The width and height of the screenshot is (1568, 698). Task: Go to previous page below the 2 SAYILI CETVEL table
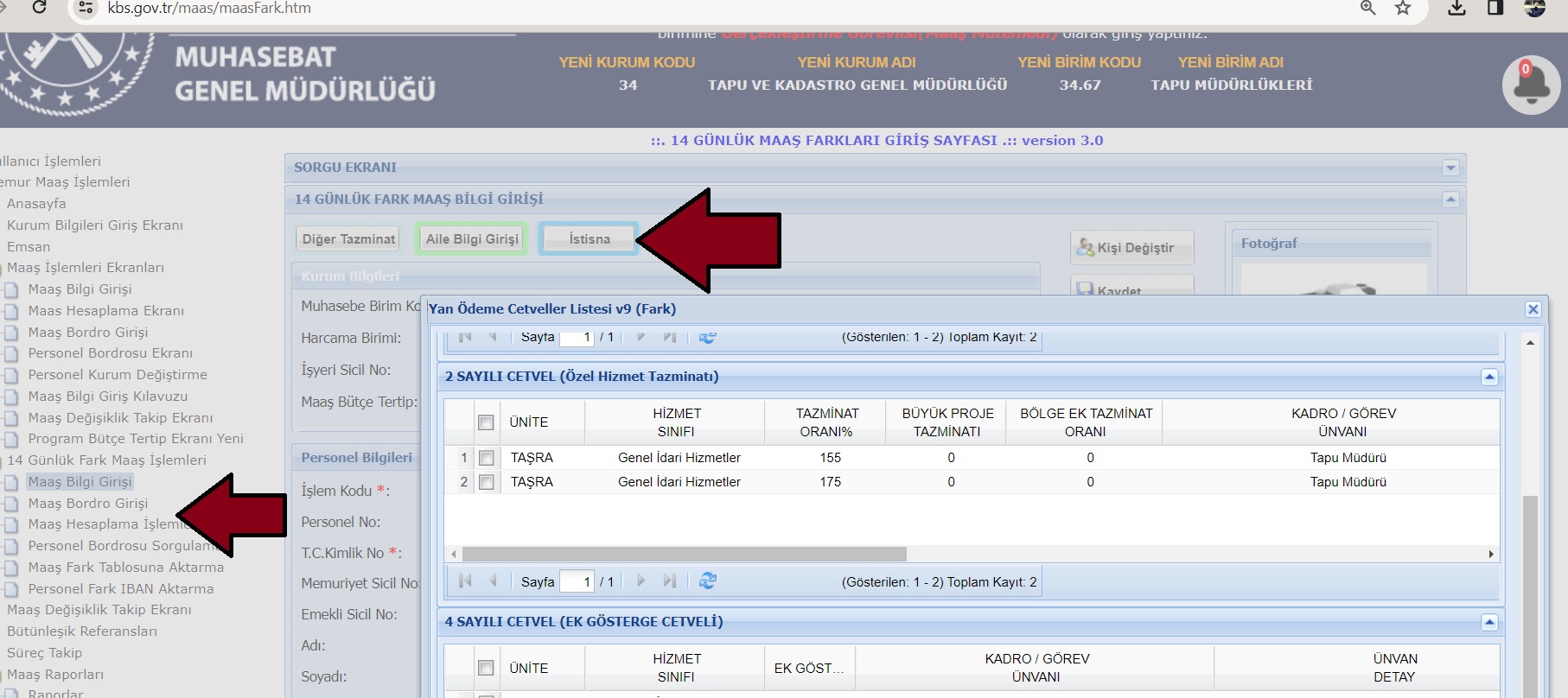(x=493, y=581)
